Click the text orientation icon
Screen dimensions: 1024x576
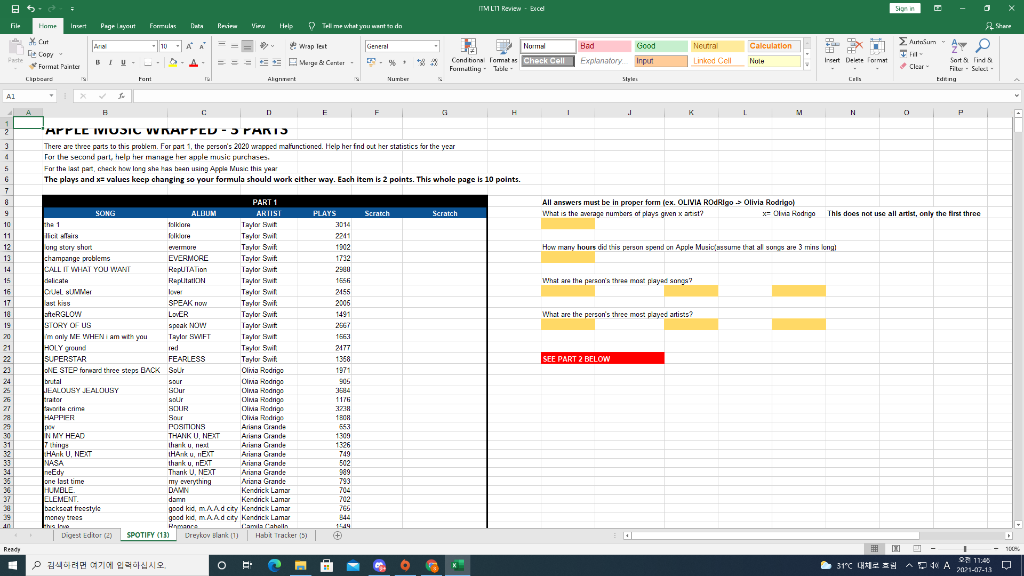[264, 46]
